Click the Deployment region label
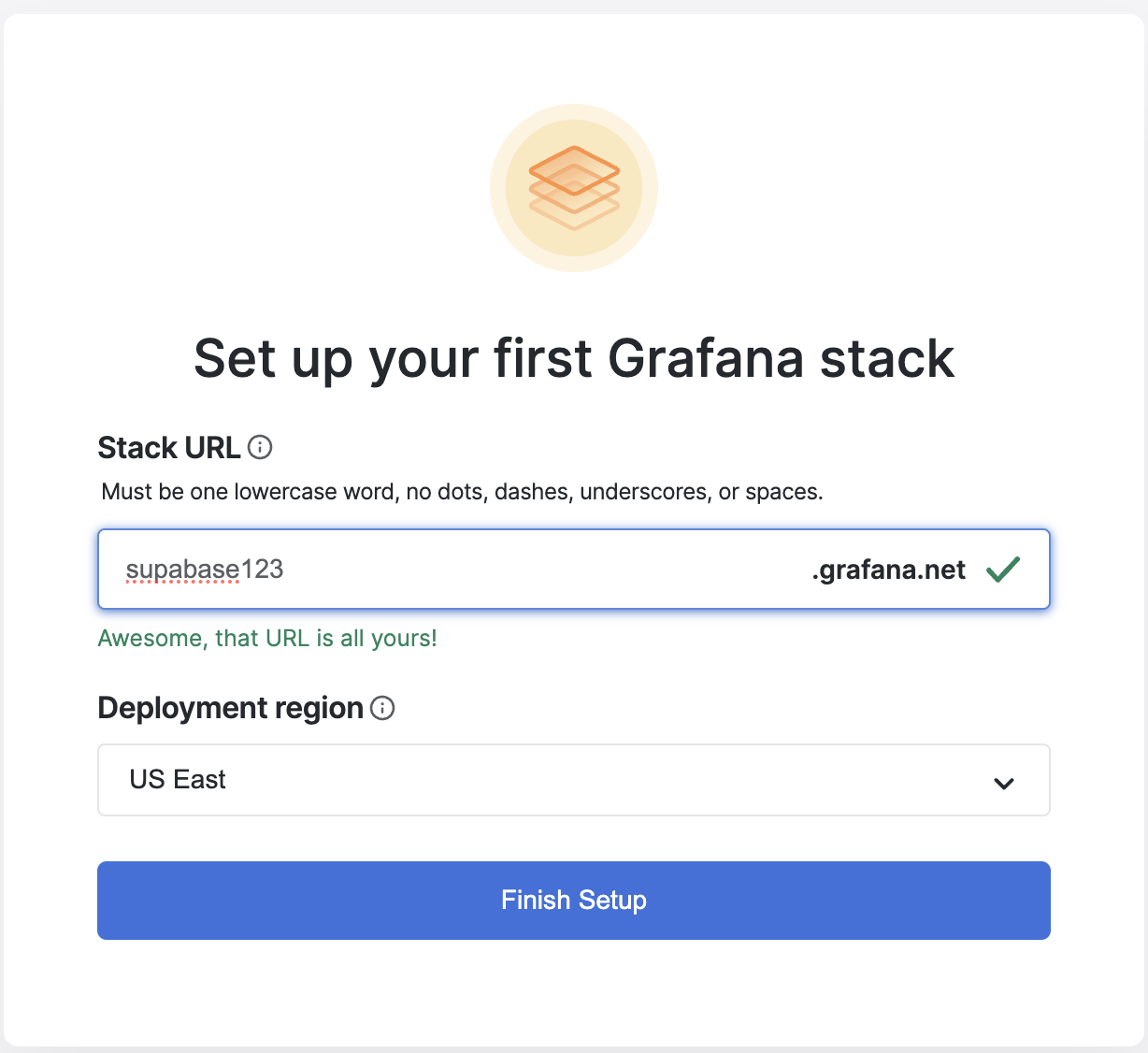The height and width of the screenshot is (1053, 1148). click(230, 708)
